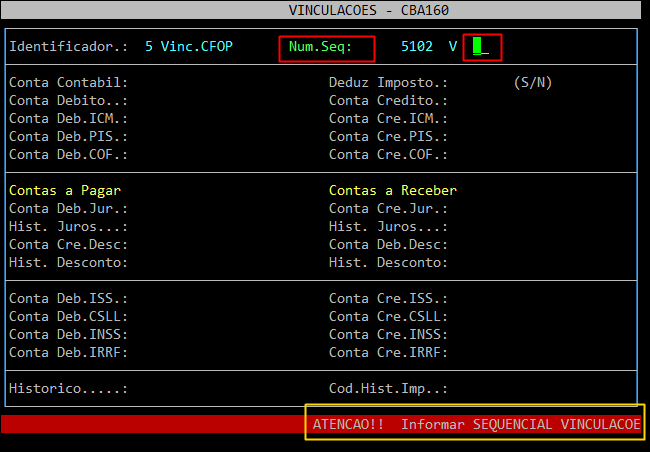Screen dimensions: 650x452
Task: Click the Cod.Hist.Imp field
Action: (x=520, y=388)
